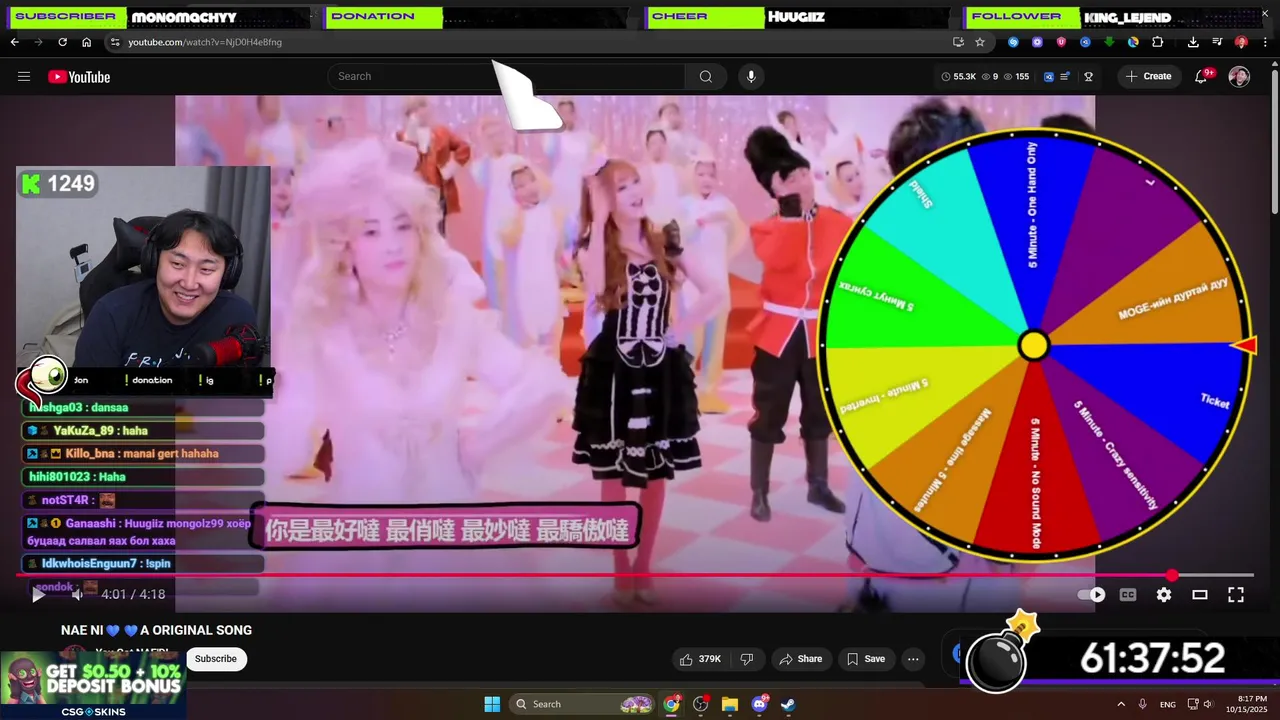Start voice search with the microphone

pos(751,76)
